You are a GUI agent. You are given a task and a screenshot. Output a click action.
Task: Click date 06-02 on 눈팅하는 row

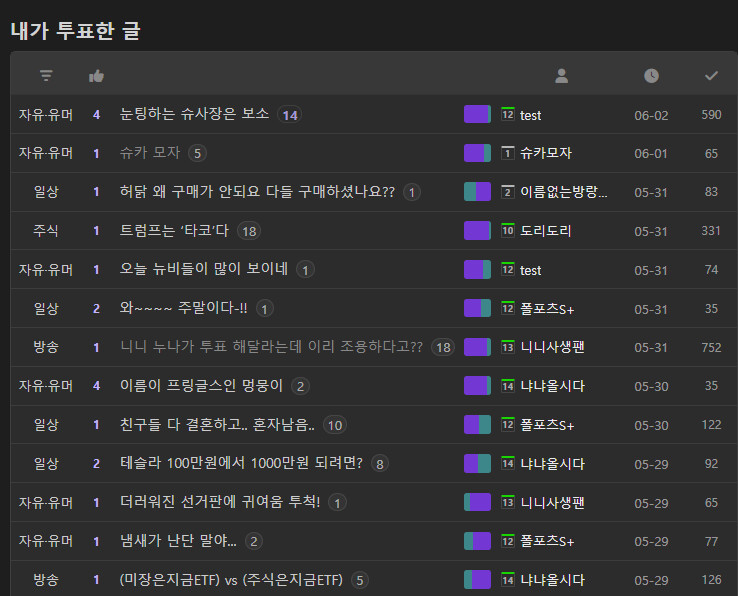(x=651, y=115)
